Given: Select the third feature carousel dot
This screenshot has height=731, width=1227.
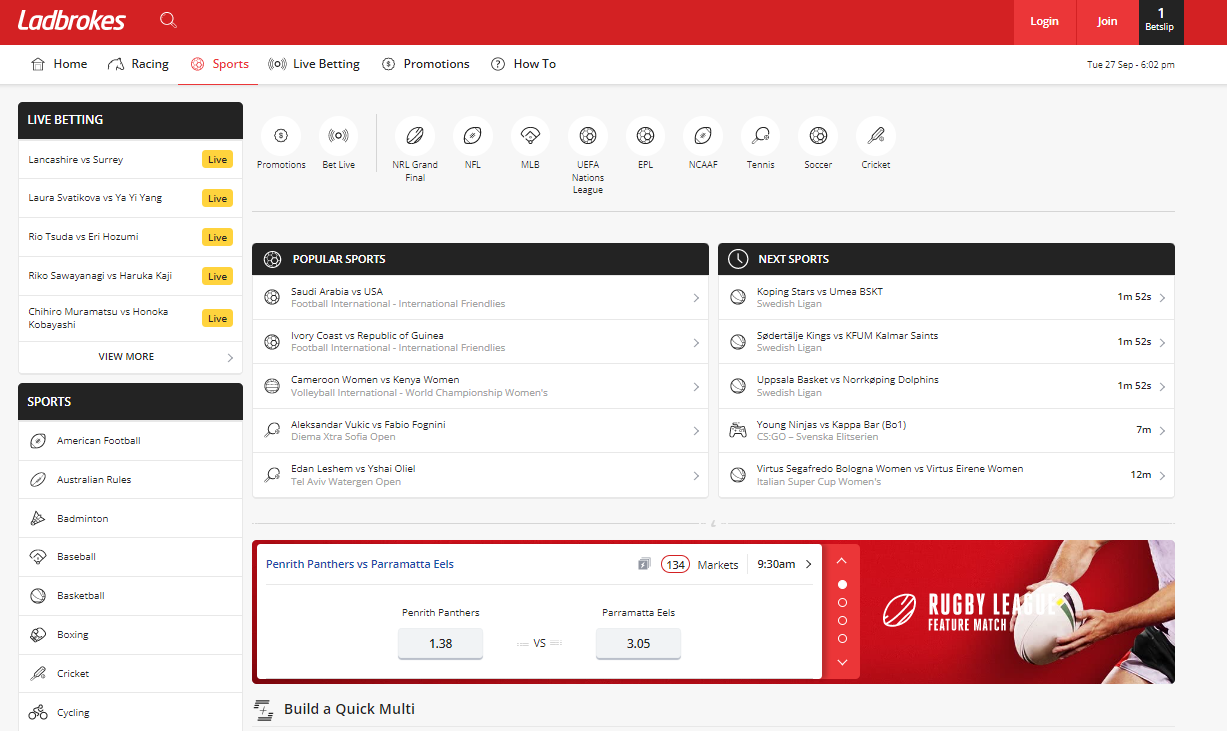Looking at the screenshot, I should point(842,620).
